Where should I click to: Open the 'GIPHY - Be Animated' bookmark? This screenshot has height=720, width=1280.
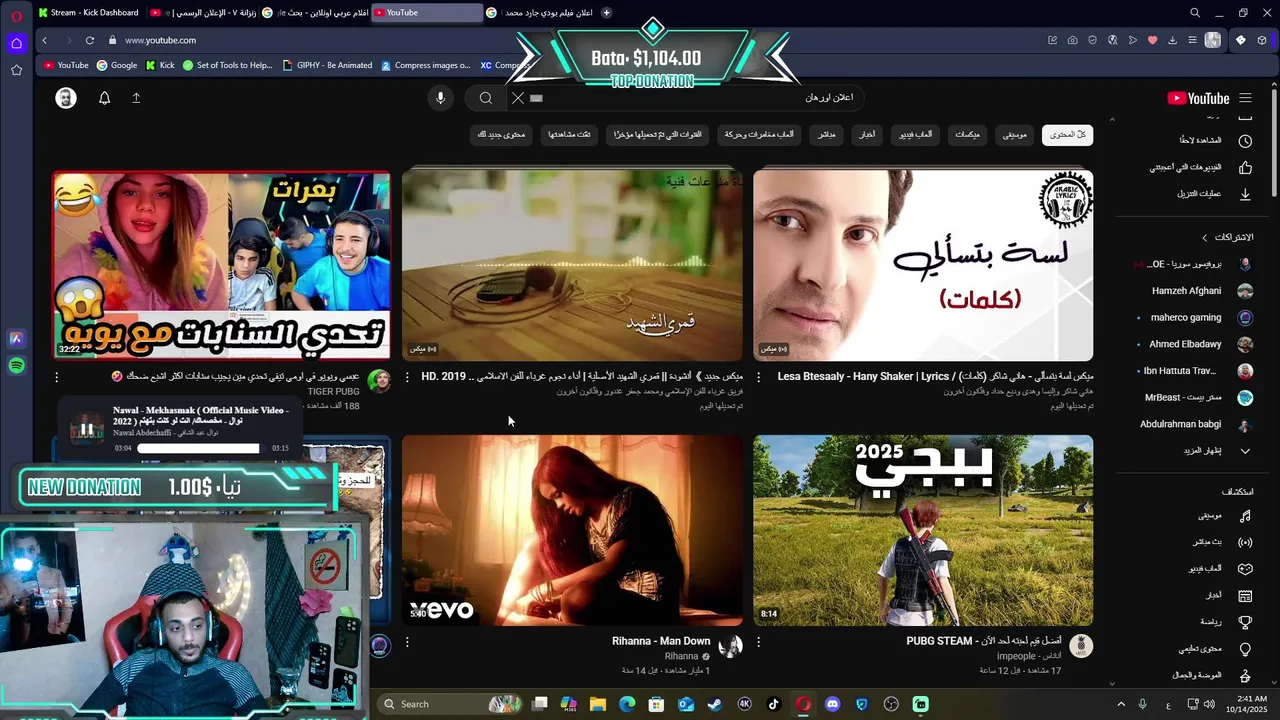click(x=327, y=65)
